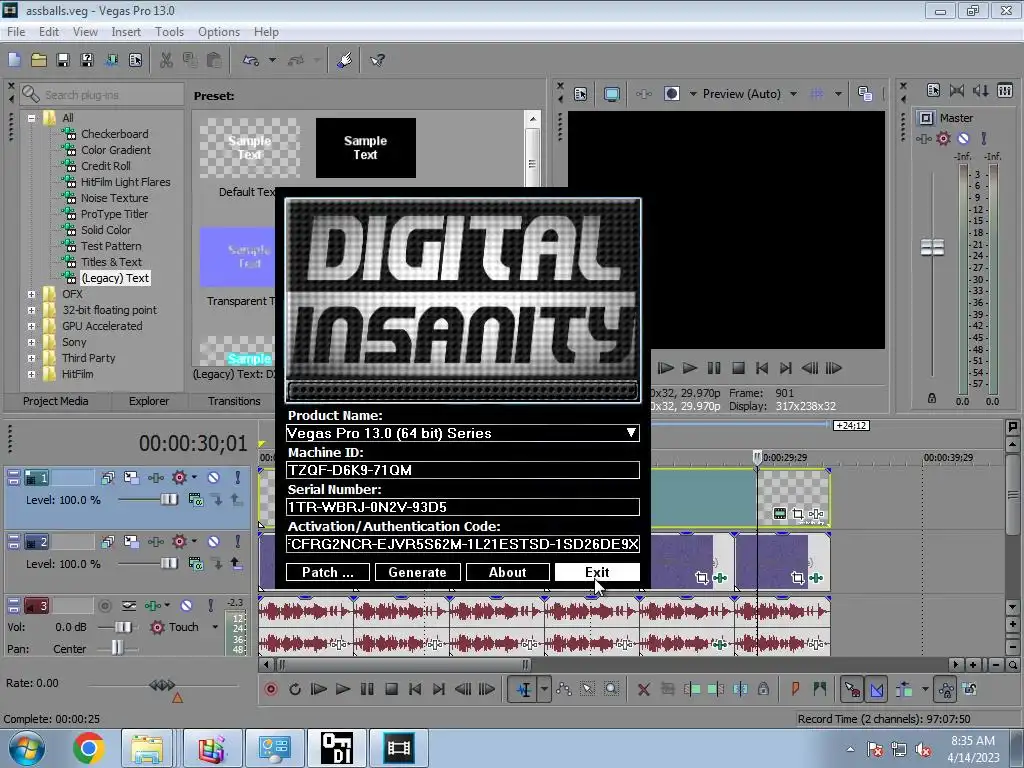Click the Project Properties toolbar icon
The height and width of the screenshot is (768, 1024).
click(x=135, y=61)
